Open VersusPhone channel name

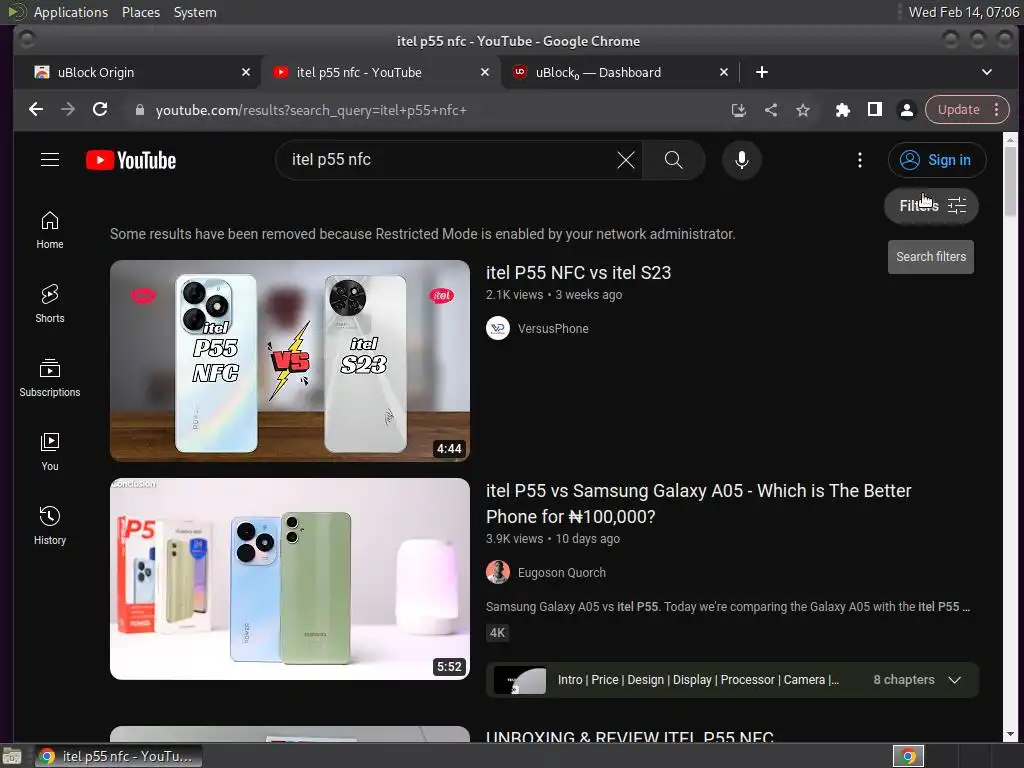point(553,328)
